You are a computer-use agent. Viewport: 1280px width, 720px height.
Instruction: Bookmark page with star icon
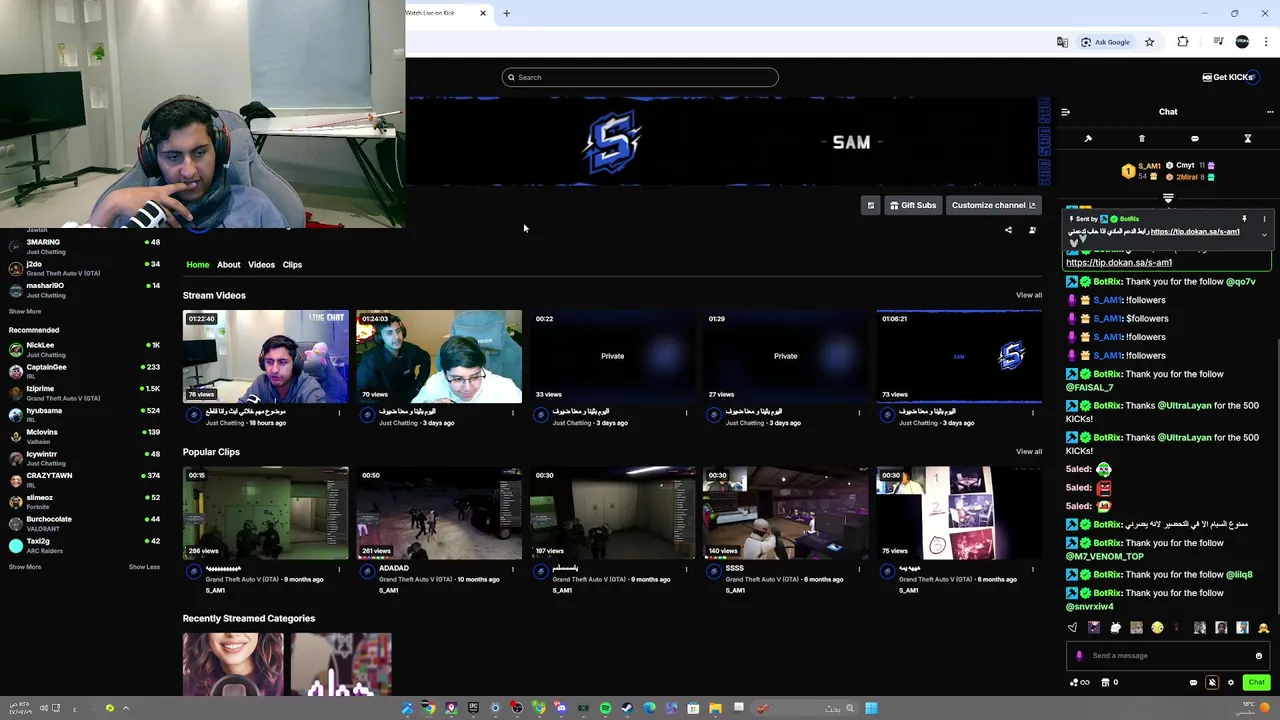pos(1149,42)
